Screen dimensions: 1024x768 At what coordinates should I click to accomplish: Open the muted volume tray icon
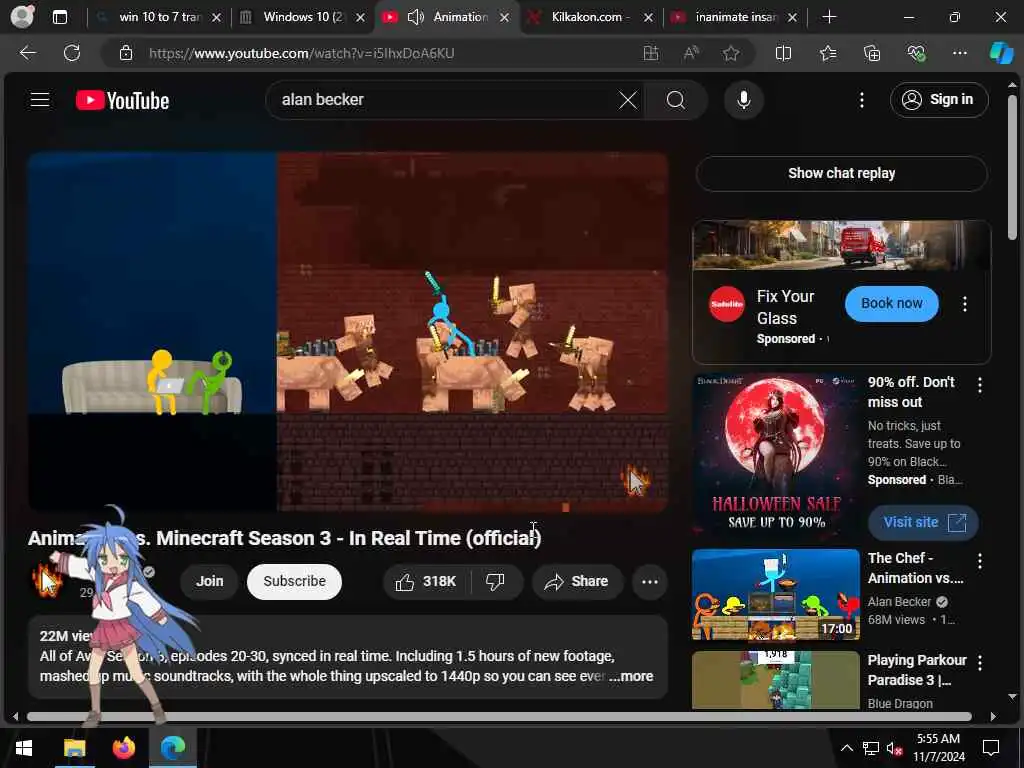(895, 748)
